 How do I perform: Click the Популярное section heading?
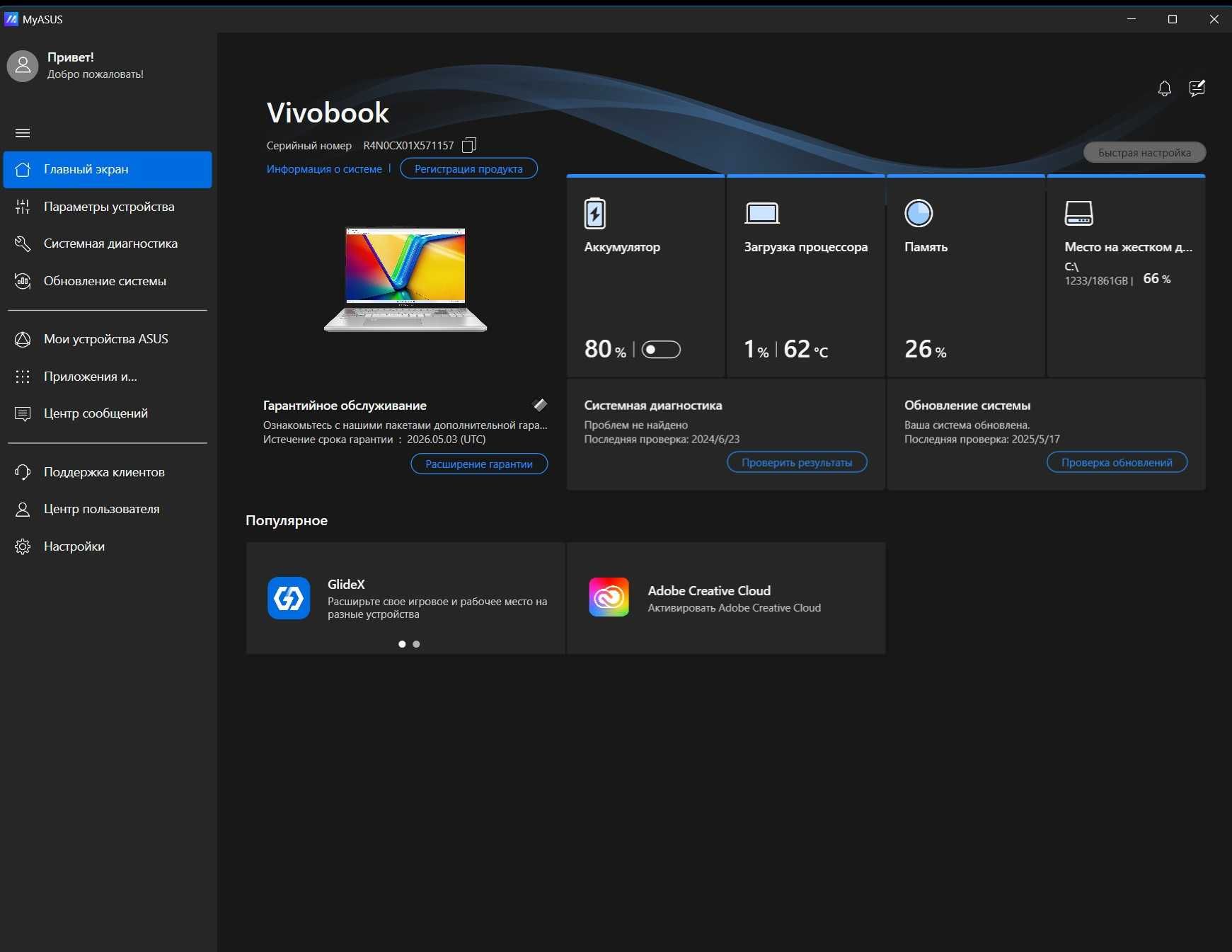(x=287, y=520)
